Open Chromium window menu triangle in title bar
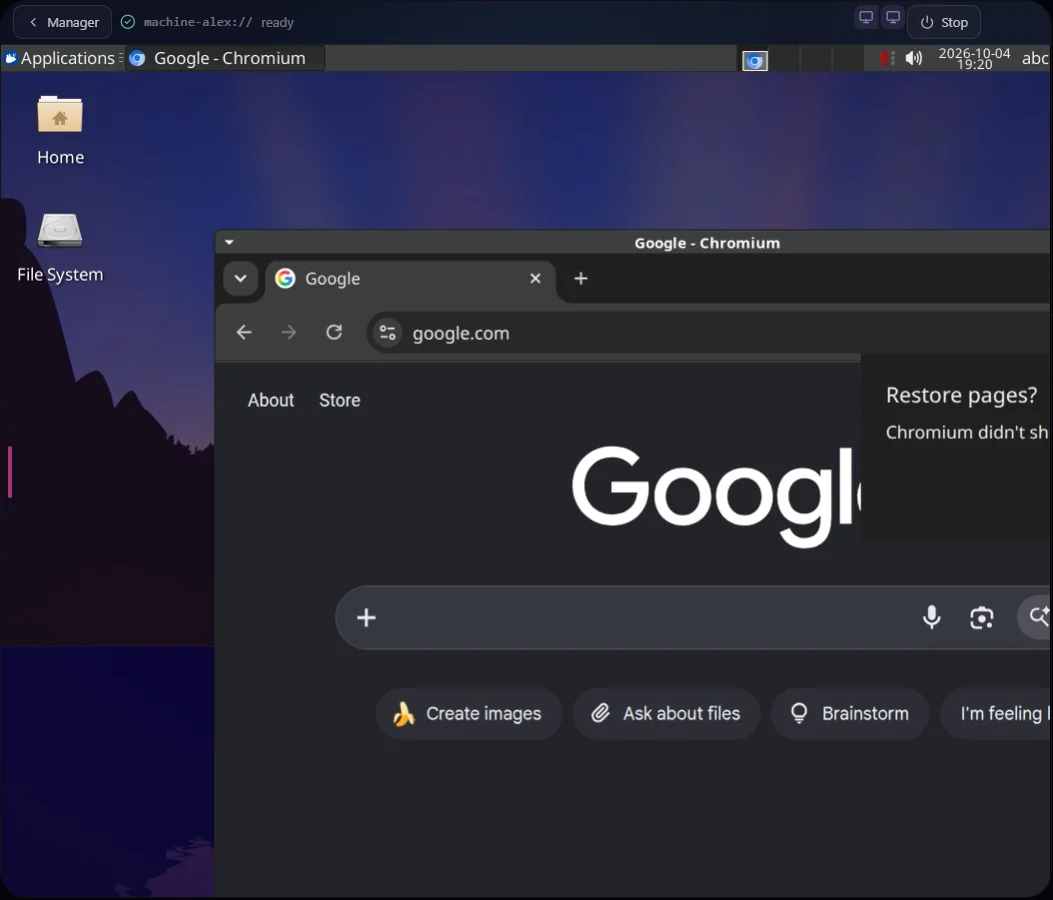Image resolution: width=1053 pixels, height=900 pixels. [229, 242]
